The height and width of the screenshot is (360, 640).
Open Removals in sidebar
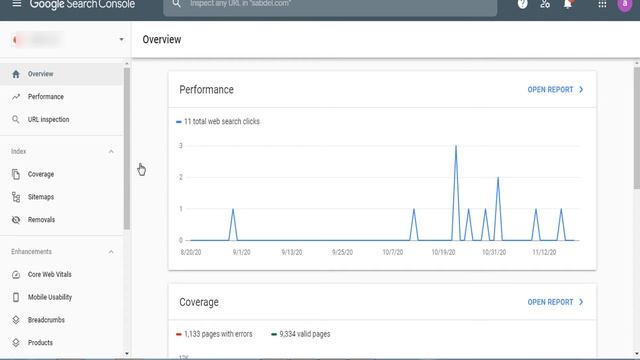(x=61, y=220)
